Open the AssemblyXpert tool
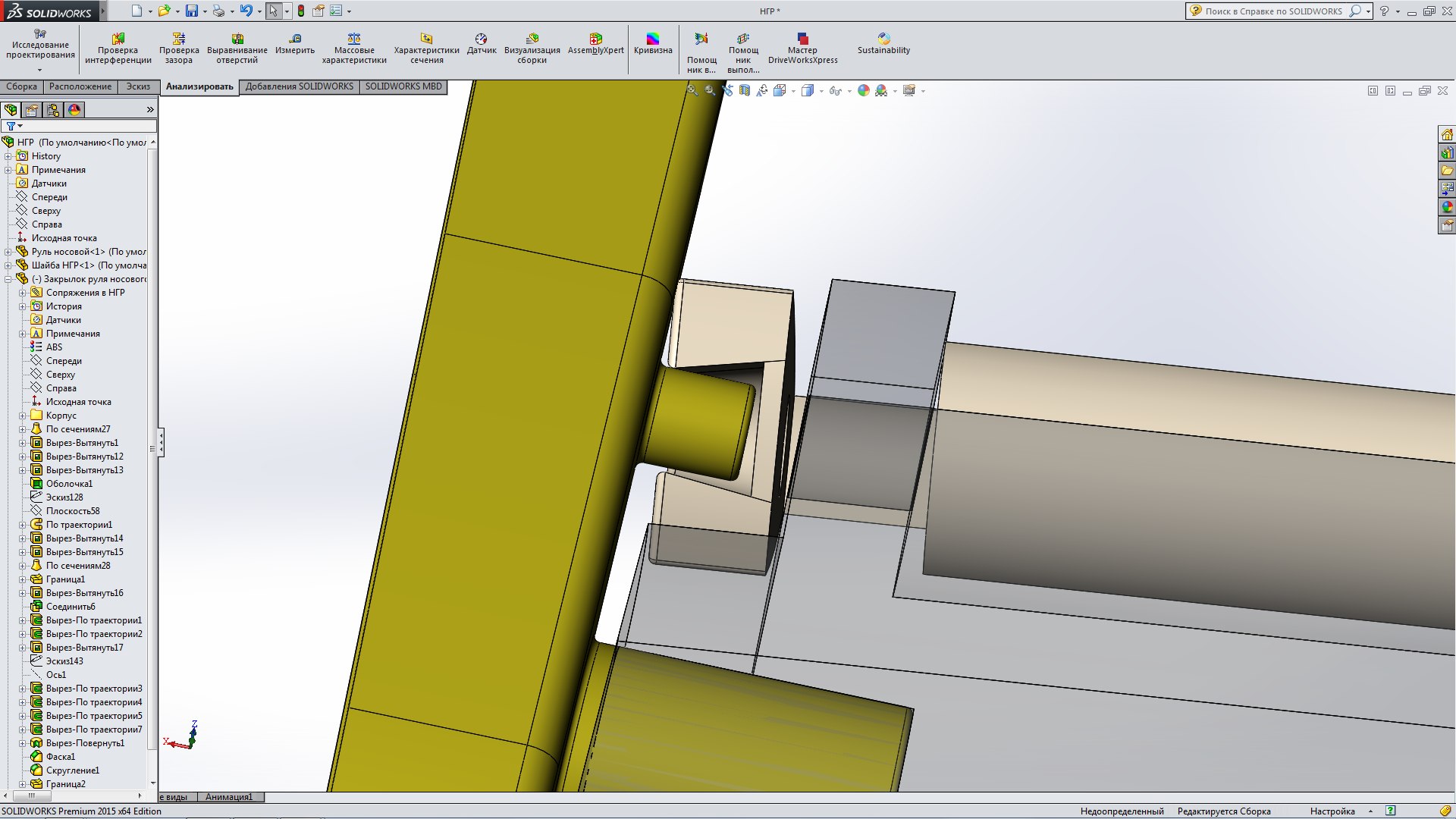This screenshot has width=1456, height=819. point(596,43)
